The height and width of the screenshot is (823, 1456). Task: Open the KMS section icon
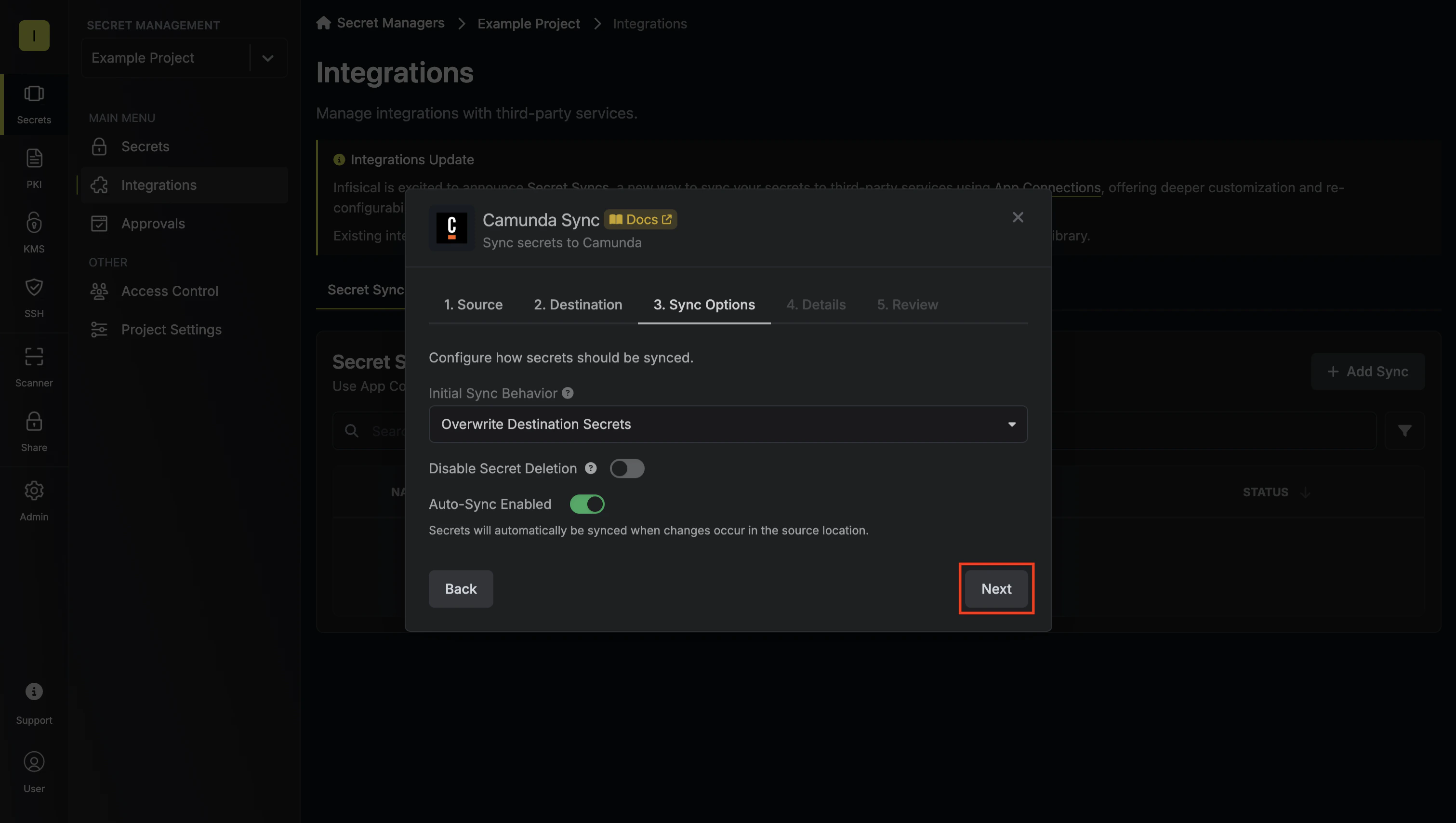click(34, 233)
